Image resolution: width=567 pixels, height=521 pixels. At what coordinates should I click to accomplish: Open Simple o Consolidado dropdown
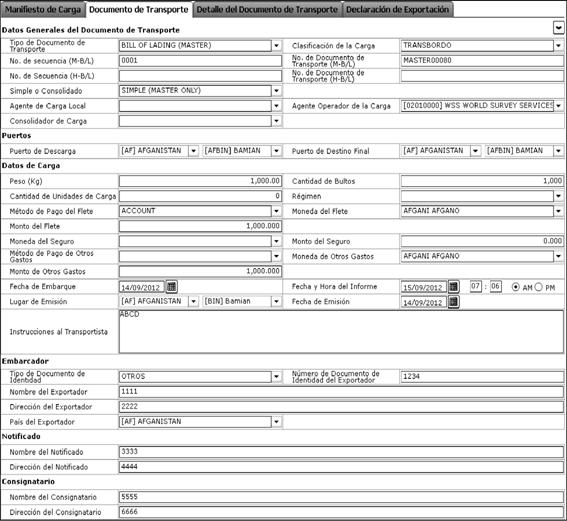click(276, 91)
